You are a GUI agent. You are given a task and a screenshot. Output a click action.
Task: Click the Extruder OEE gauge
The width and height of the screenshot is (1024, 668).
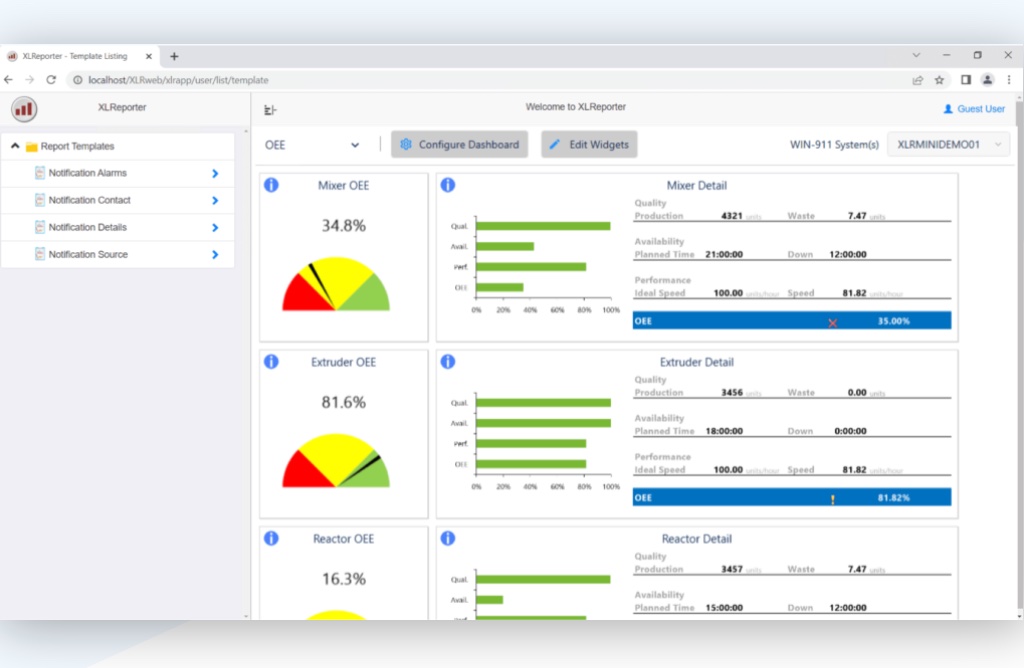tap(336, 460)
